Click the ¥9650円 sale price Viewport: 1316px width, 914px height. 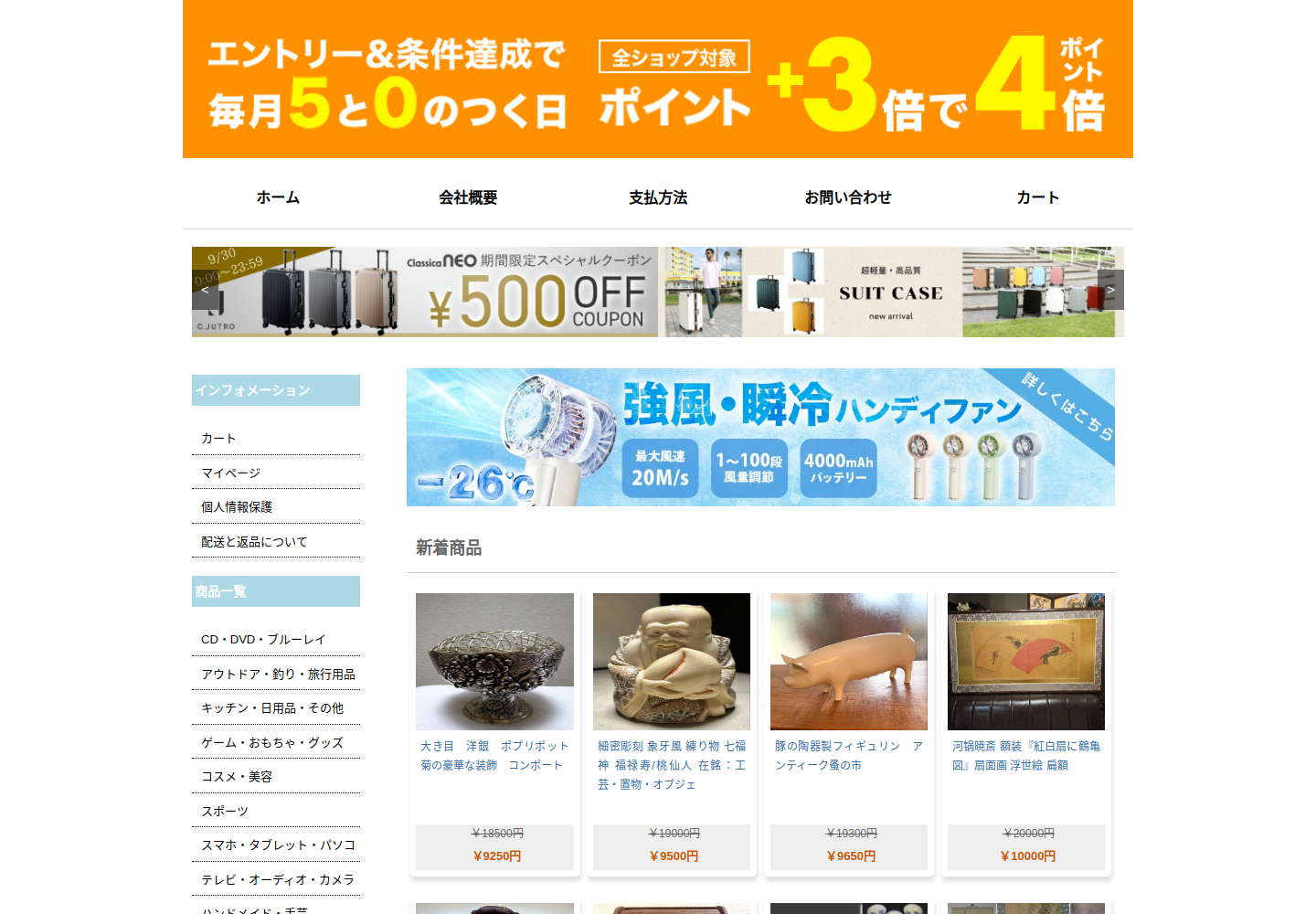[x=851, y=856]
